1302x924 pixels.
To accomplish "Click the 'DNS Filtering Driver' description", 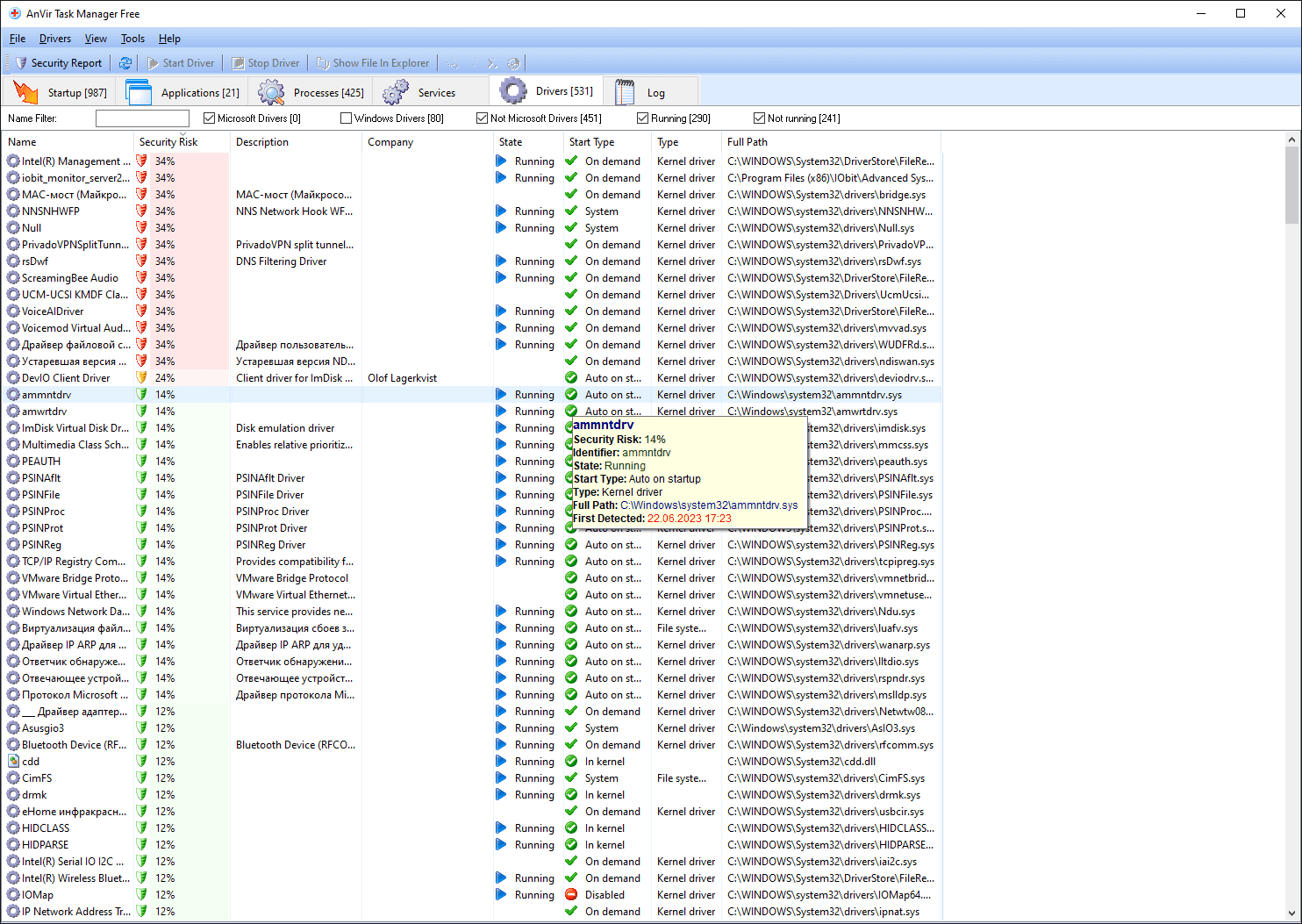I will [x=281, y=261].
